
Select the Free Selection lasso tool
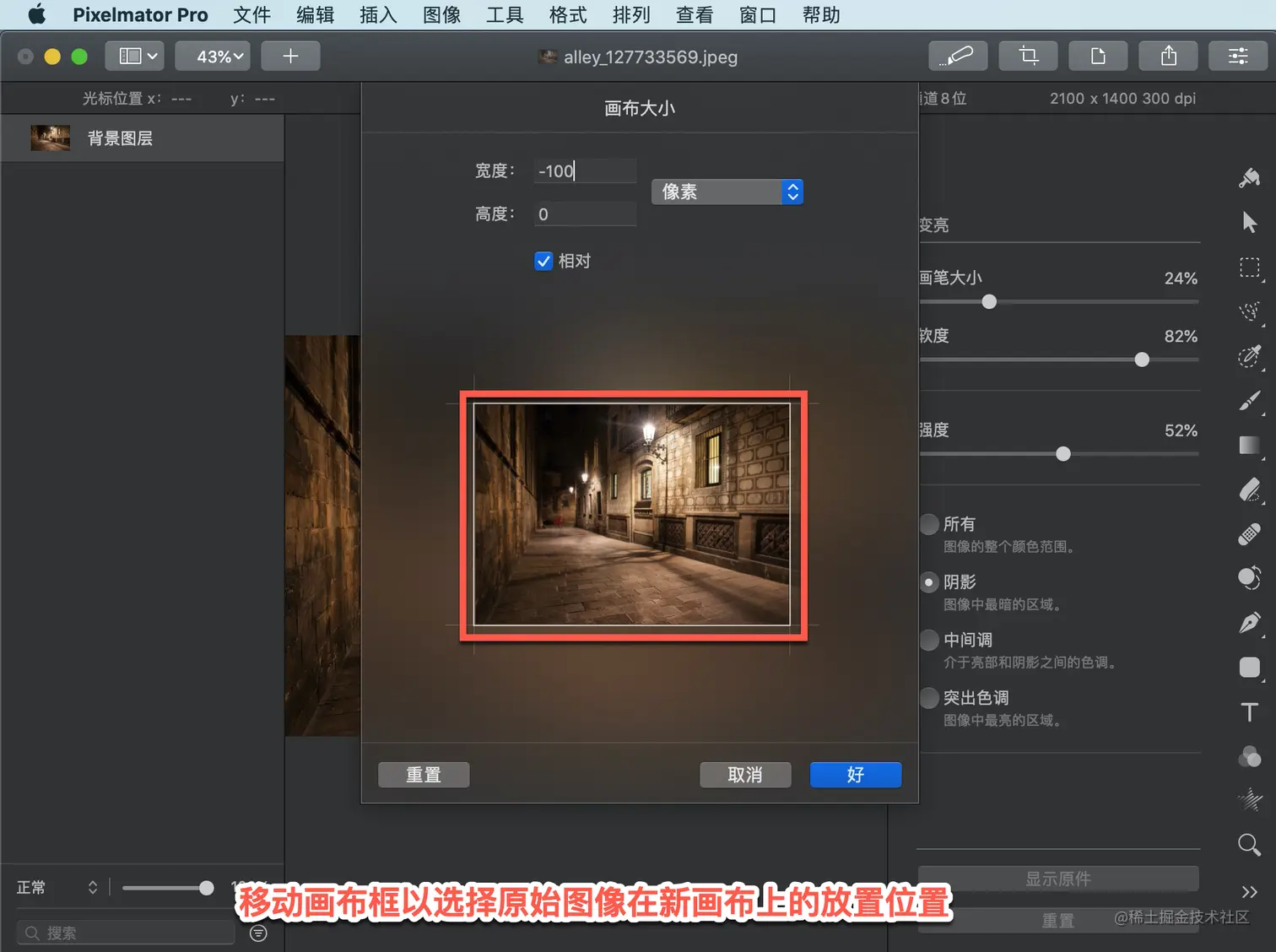pos(1250,311)
